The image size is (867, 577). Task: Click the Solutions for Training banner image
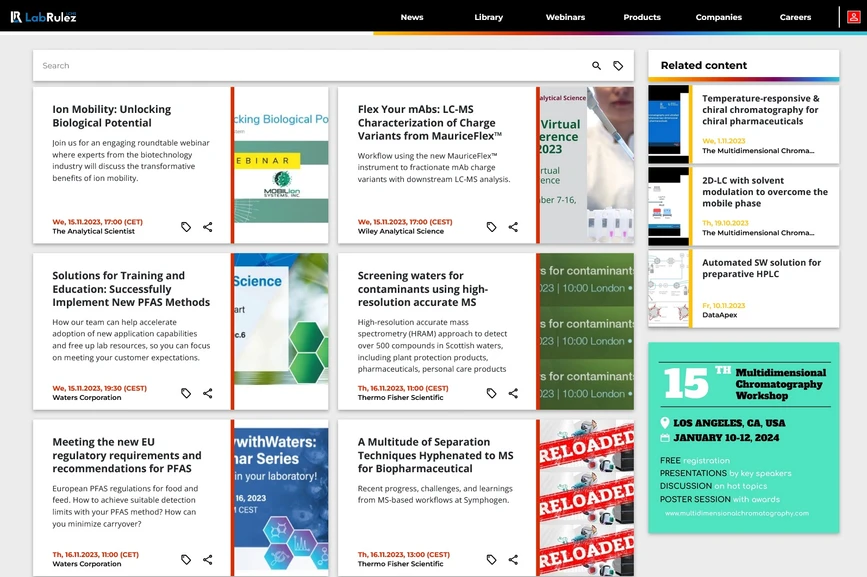pos(281,331)
